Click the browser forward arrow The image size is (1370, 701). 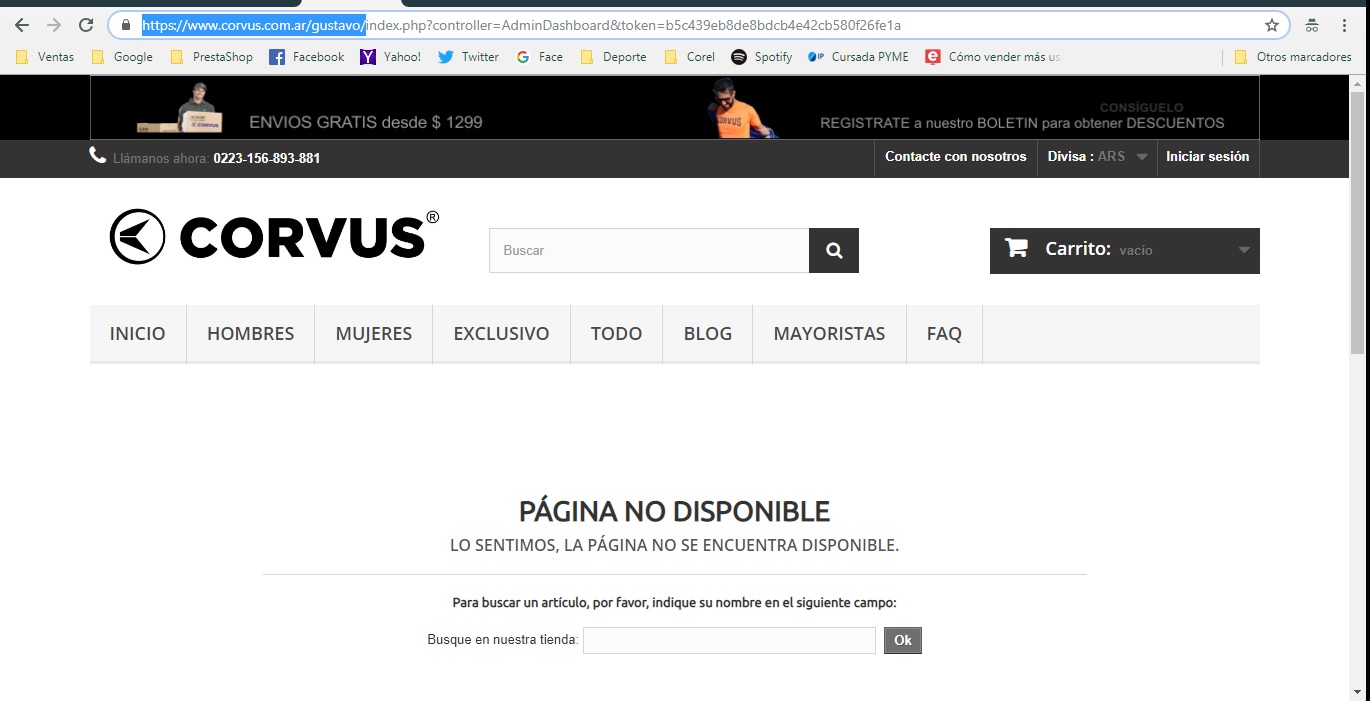tap(54, 25)
